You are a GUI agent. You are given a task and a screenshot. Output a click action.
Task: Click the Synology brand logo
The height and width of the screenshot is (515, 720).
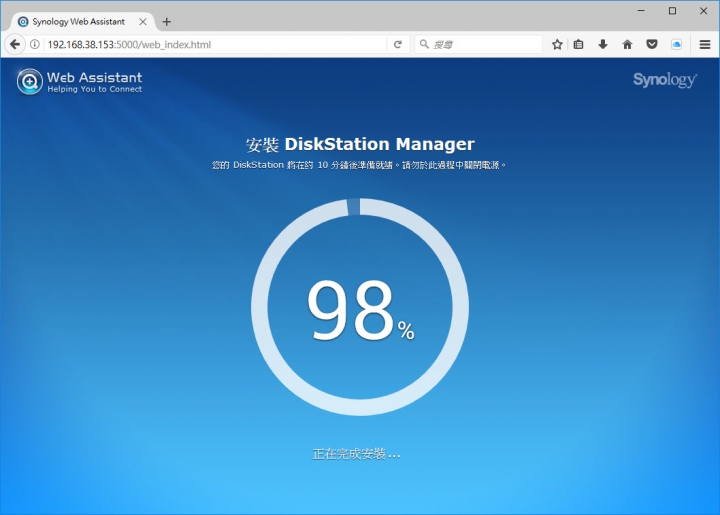(x=665, y=80)
